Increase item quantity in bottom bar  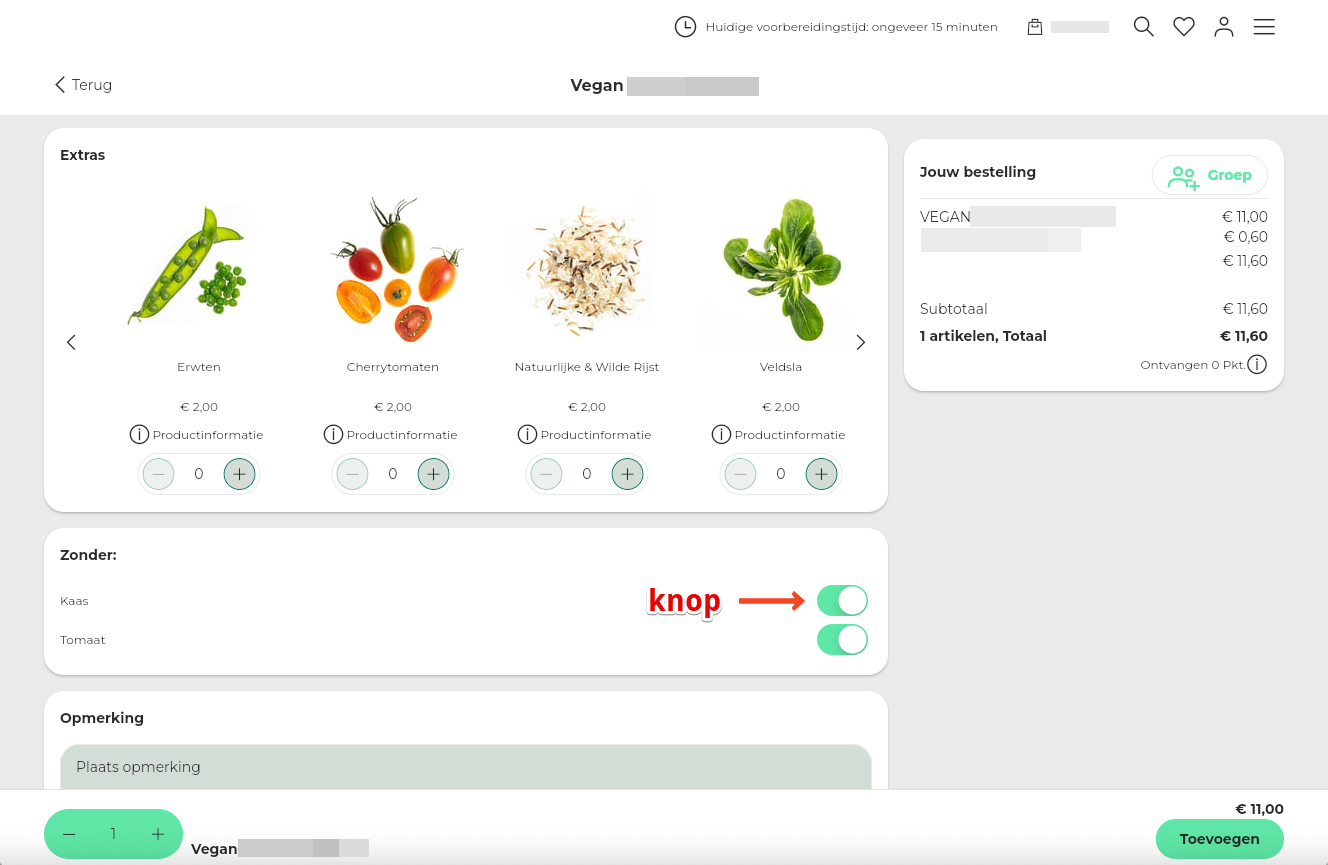point(158,834)
